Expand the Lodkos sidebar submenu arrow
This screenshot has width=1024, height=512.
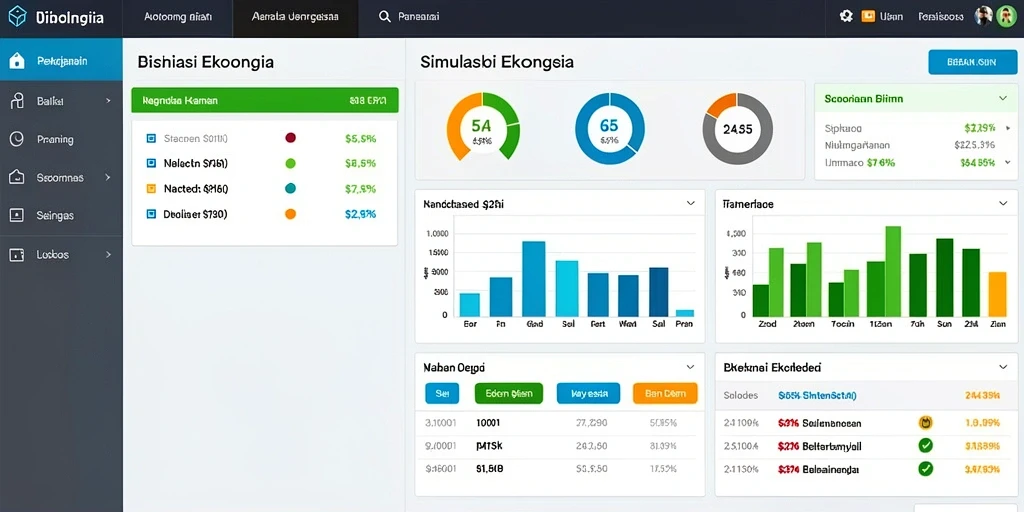[x=108, y=255]
